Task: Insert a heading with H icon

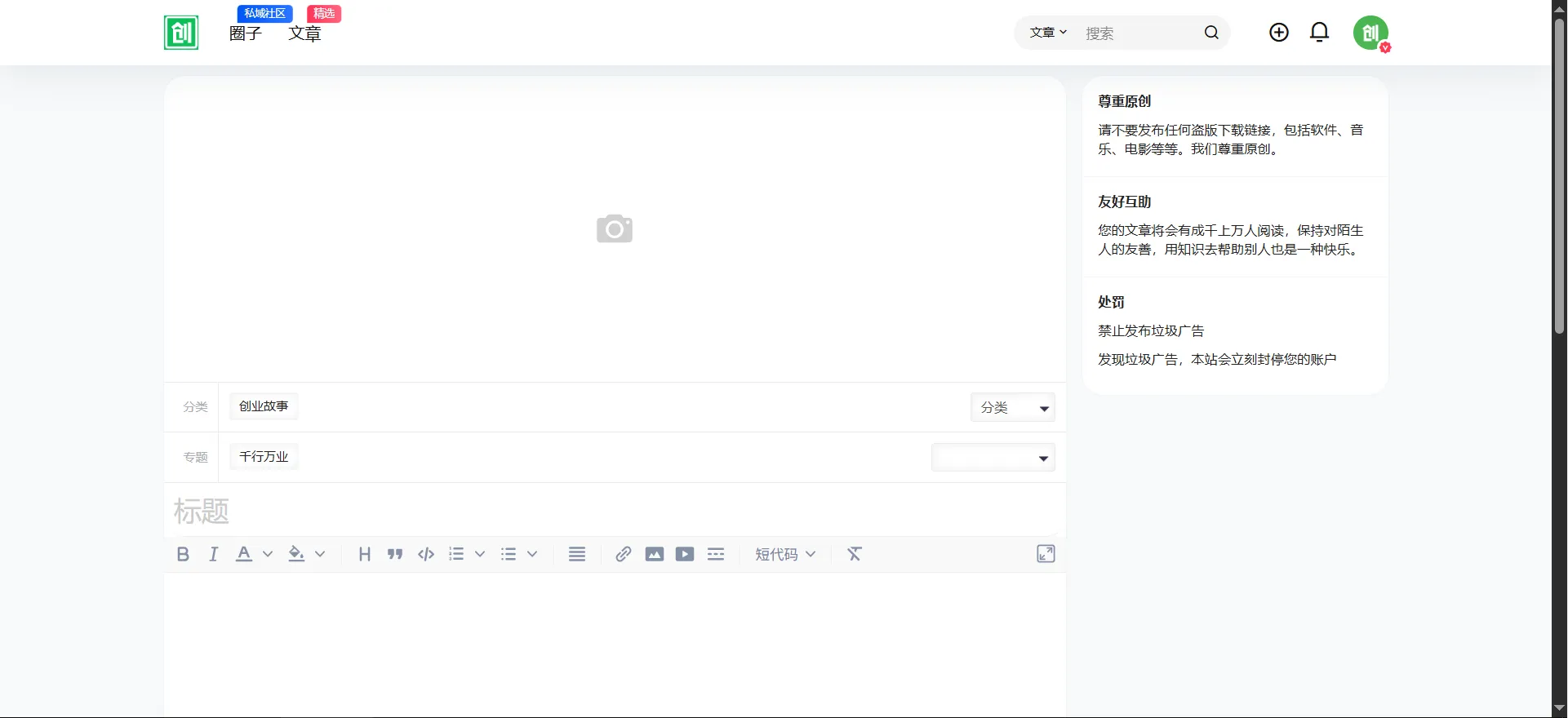Action: pos(365,554)
